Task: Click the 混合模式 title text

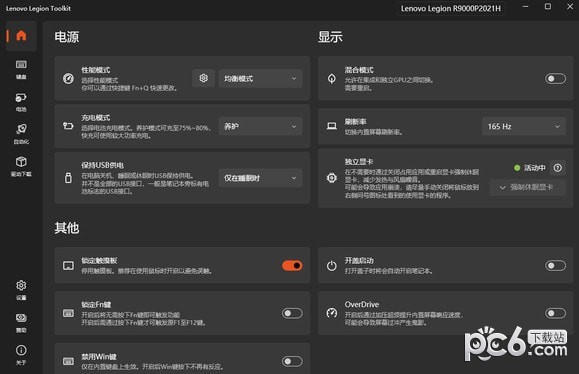Action: click(x=359, y=70)
